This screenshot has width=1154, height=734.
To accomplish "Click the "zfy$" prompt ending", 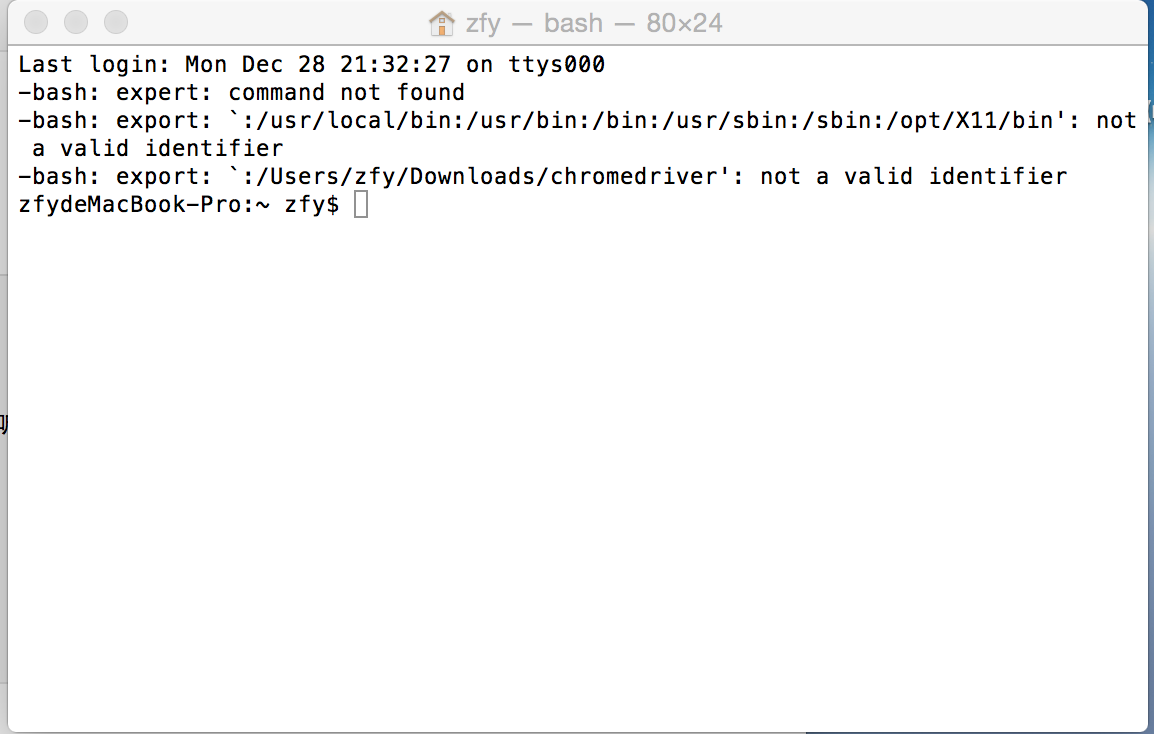I will coord(312,205).
